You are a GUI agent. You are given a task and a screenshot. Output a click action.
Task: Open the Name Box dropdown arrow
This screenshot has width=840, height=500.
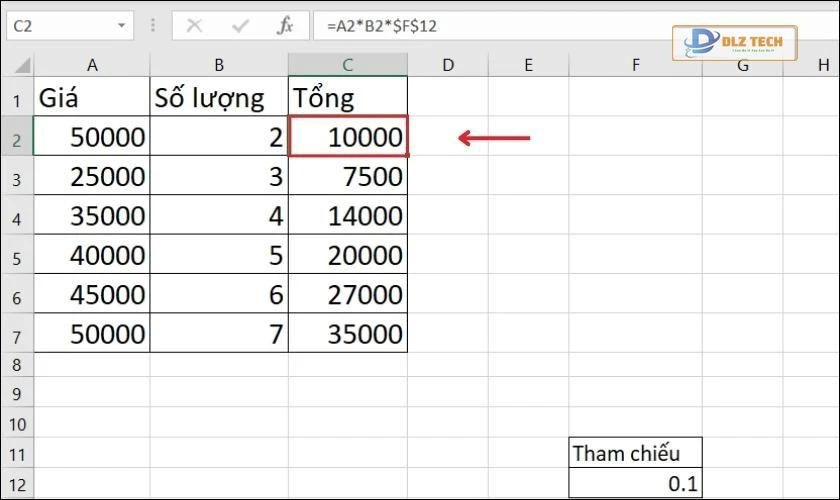click(x=121, y=25)
